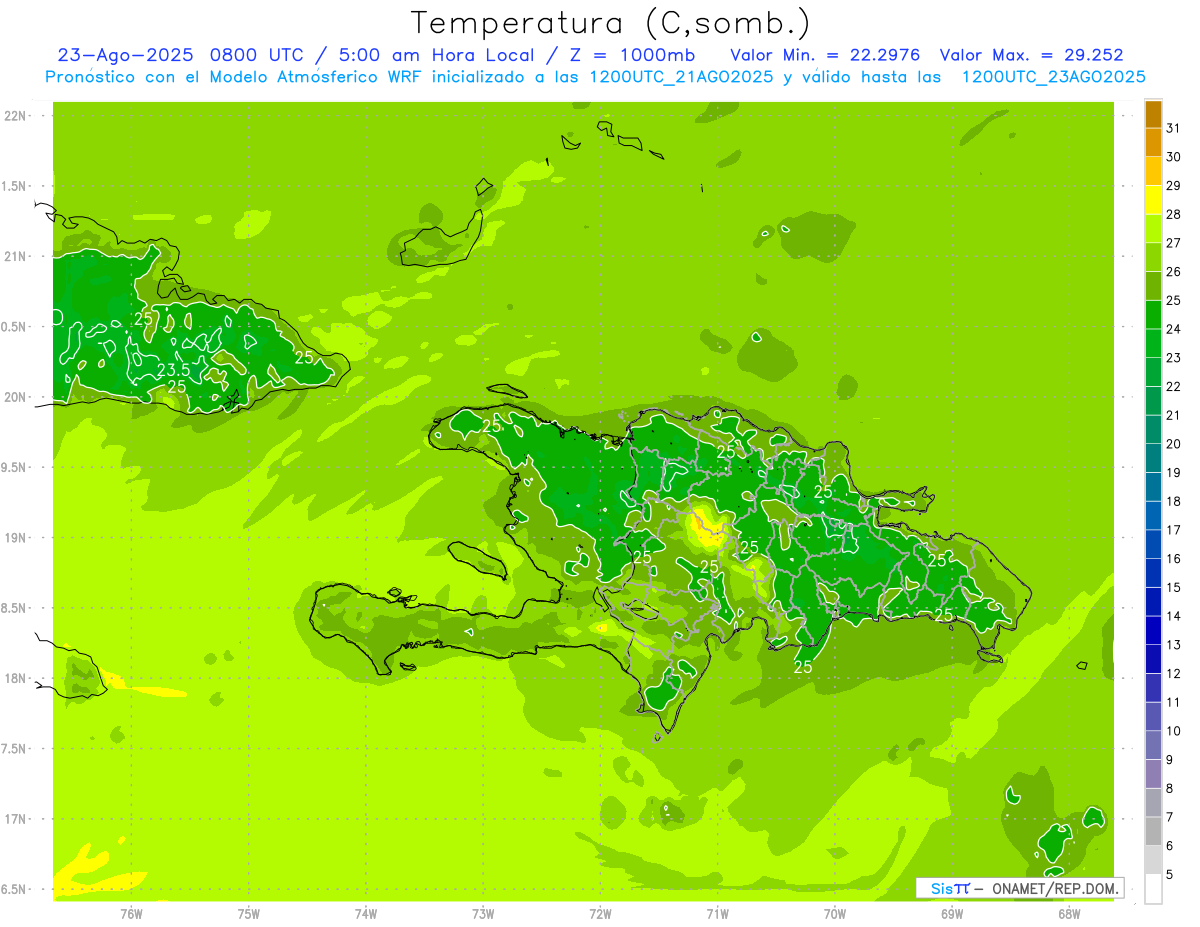
Task: Click the '72W' longitude label
Action: (600, 914)
